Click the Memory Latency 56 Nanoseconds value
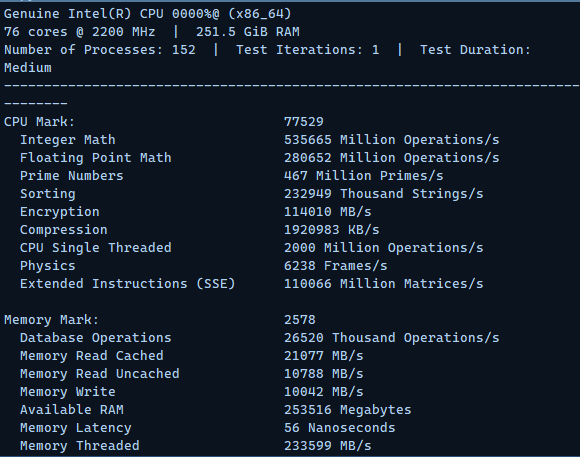 340,428
